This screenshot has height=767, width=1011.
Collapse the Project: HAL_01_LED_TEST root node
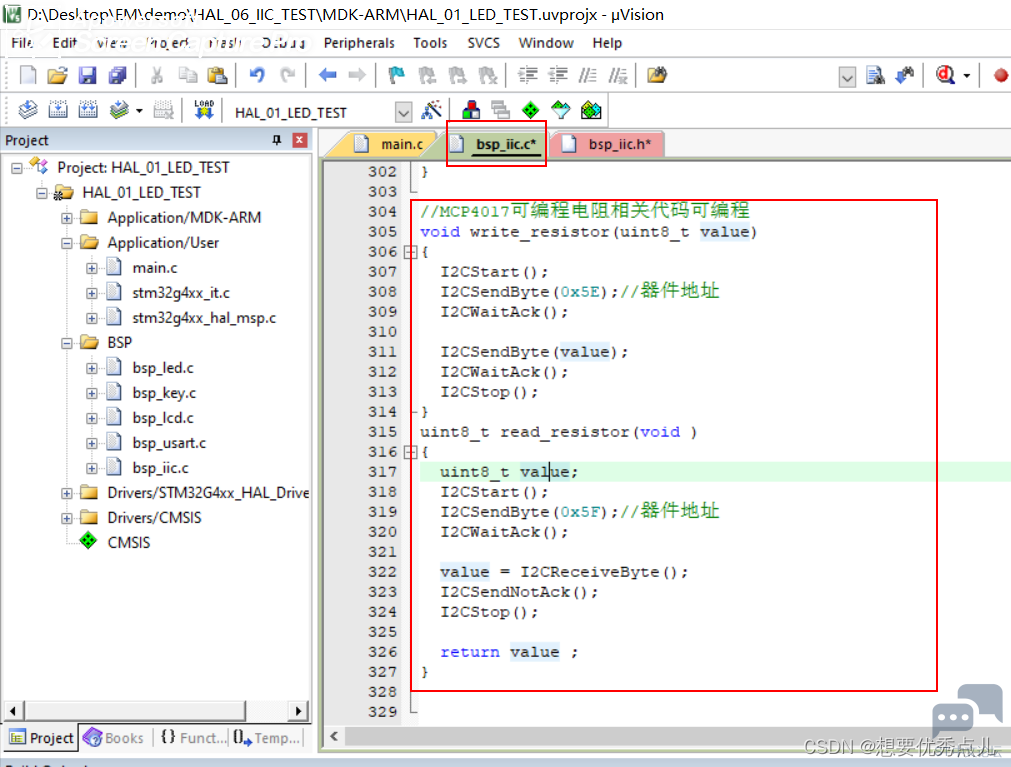17,168
